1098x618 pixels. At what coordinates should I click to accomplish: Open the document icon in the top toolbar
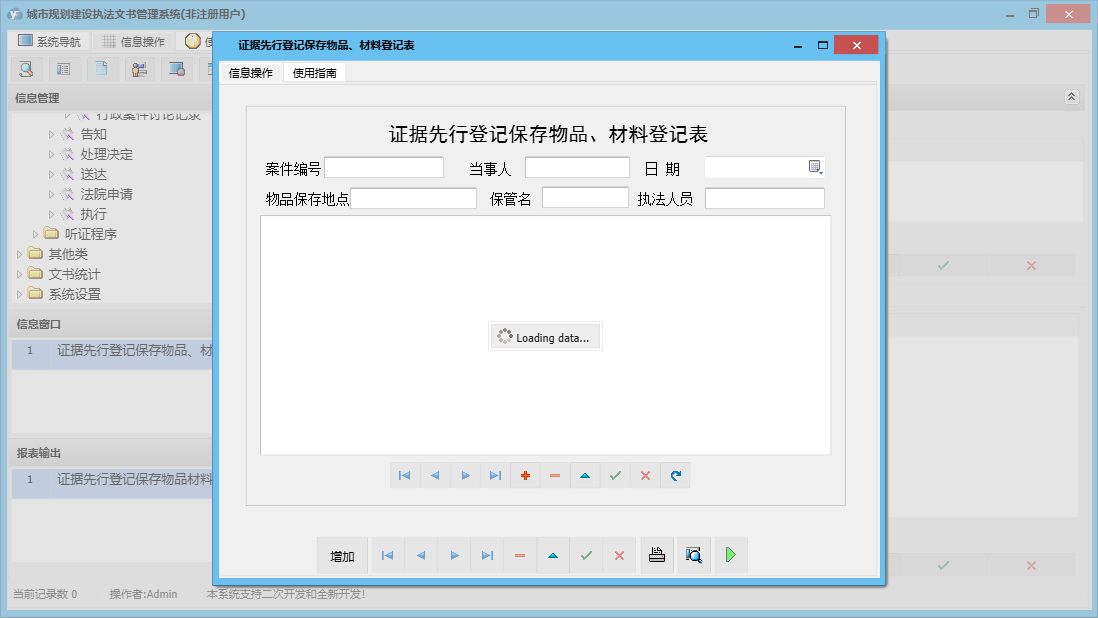100,69
